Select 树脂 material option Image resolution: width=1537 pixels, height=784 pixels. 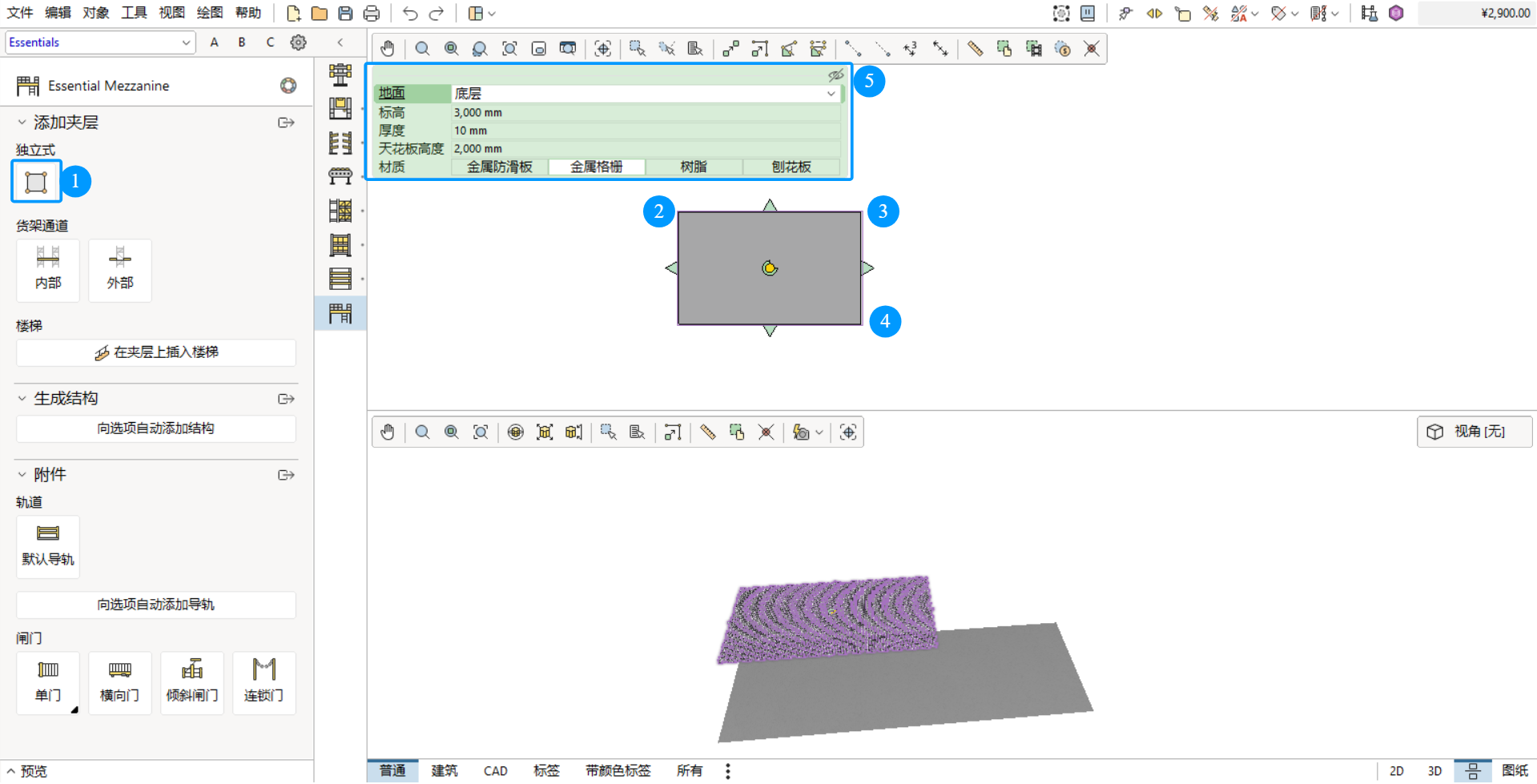coord(694,167)
